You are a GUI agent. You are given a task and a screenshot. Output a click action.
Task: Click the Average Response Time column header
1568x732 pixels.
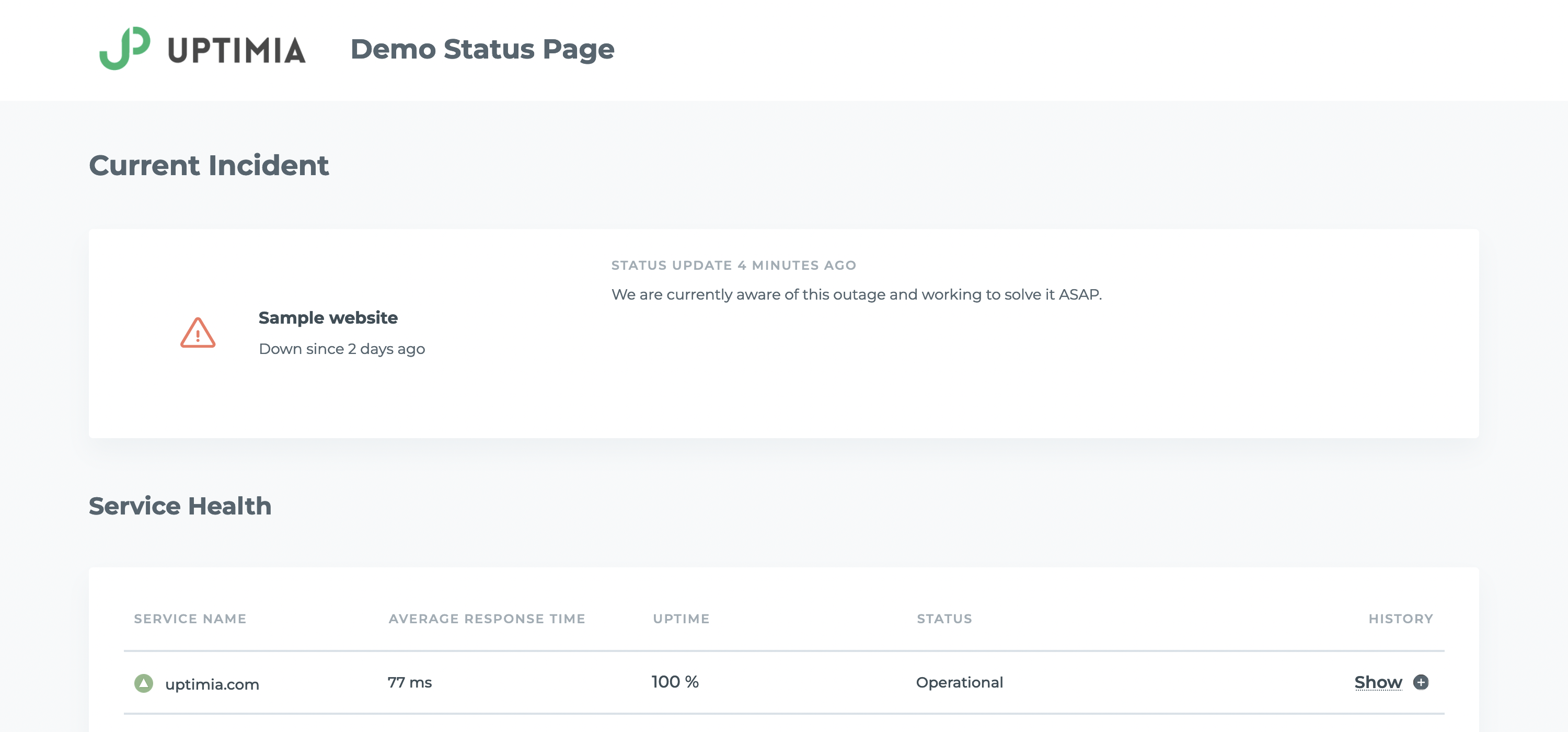pos(487,619)
